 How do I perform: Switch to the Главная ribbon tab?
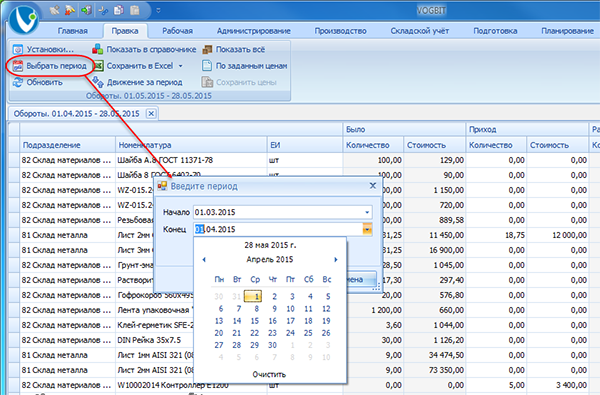pos(73,31)
